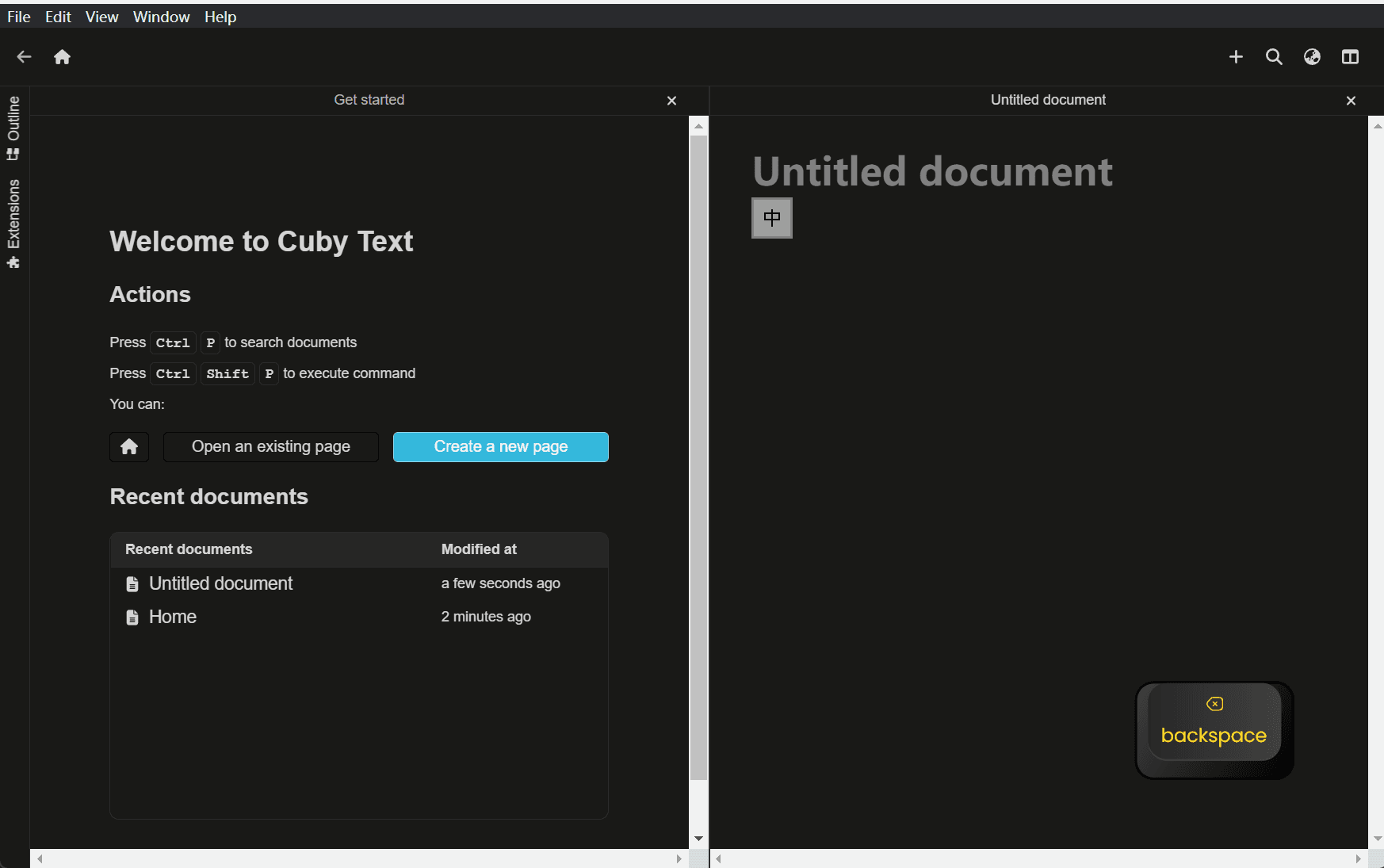
Task: Add a new document with plus icon
Action: click(1236, 57)
